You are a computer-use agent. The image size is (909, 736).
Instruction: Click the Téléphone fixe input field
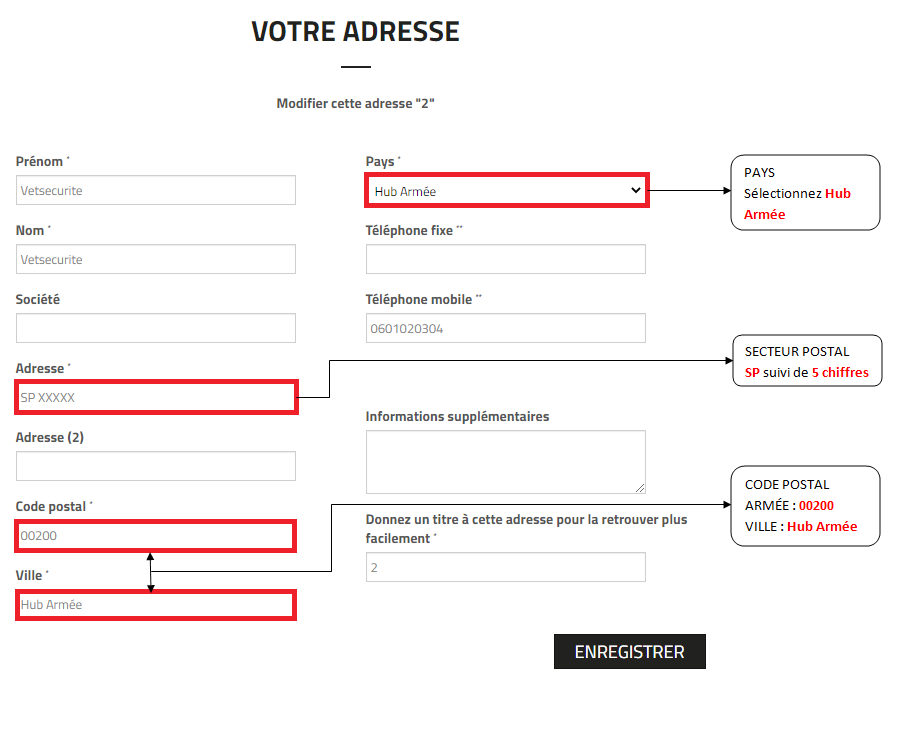pos(505,259)
